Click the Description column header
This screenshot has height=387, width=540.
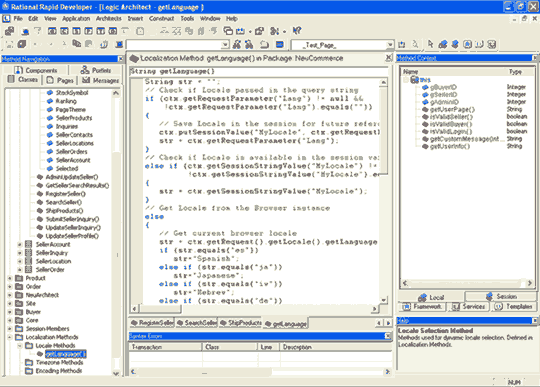335,347
